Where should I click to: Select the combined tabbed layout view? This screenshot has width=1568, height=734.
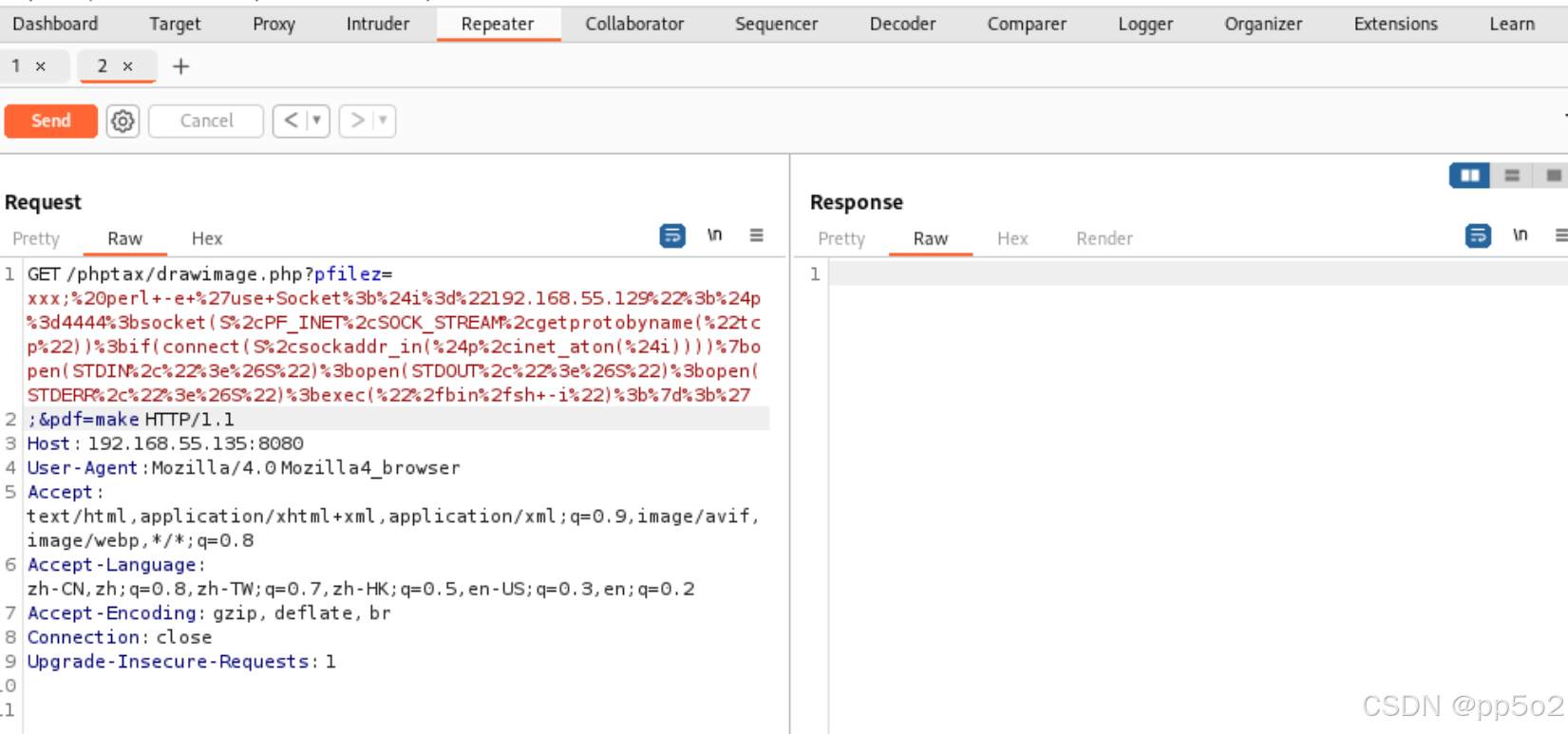pyautogui.click(x=1553, y=175)
